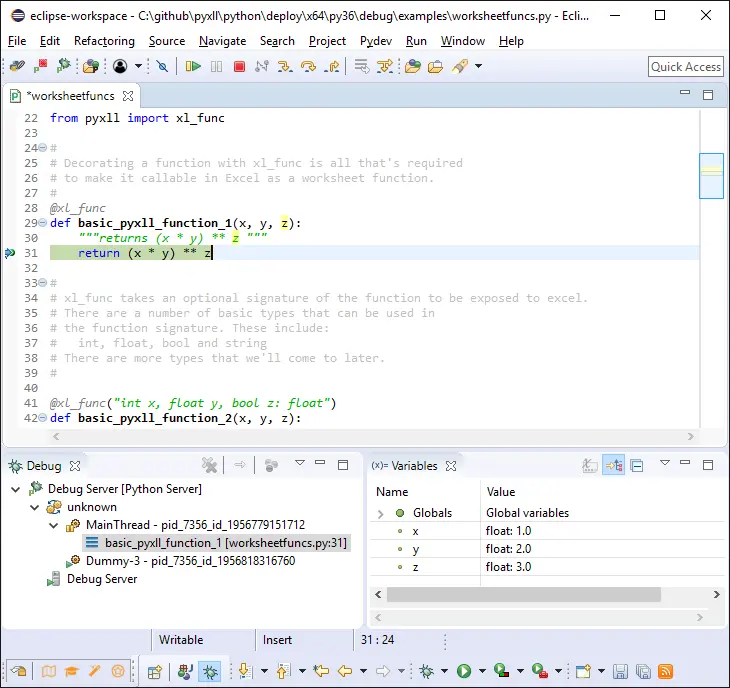The height and width of the screenshot is (688, 730).
Task: Type in Quick Access field
Action: tap(686, 67)
